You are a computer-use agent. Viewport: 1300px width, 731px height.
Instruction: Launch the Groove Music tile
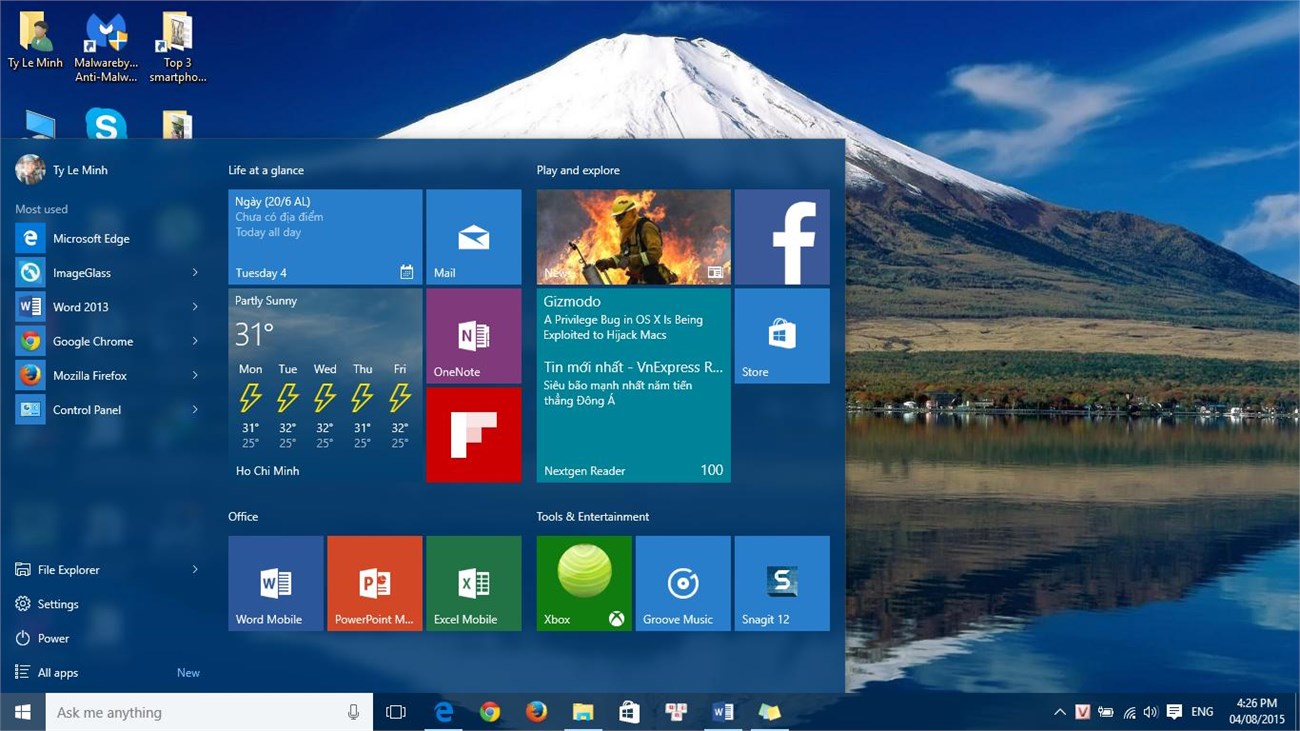(683, 583)
